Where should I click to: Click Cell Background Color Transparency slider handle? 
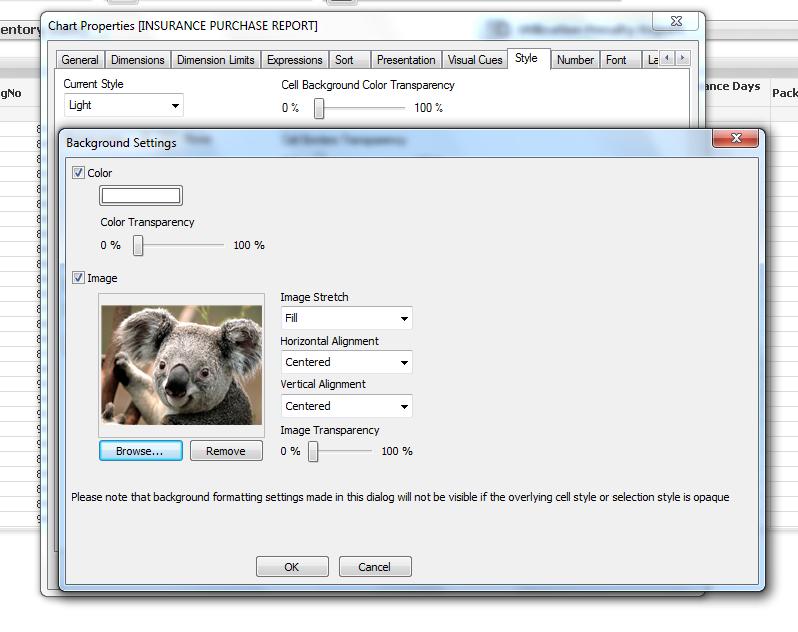click(319, 108)
